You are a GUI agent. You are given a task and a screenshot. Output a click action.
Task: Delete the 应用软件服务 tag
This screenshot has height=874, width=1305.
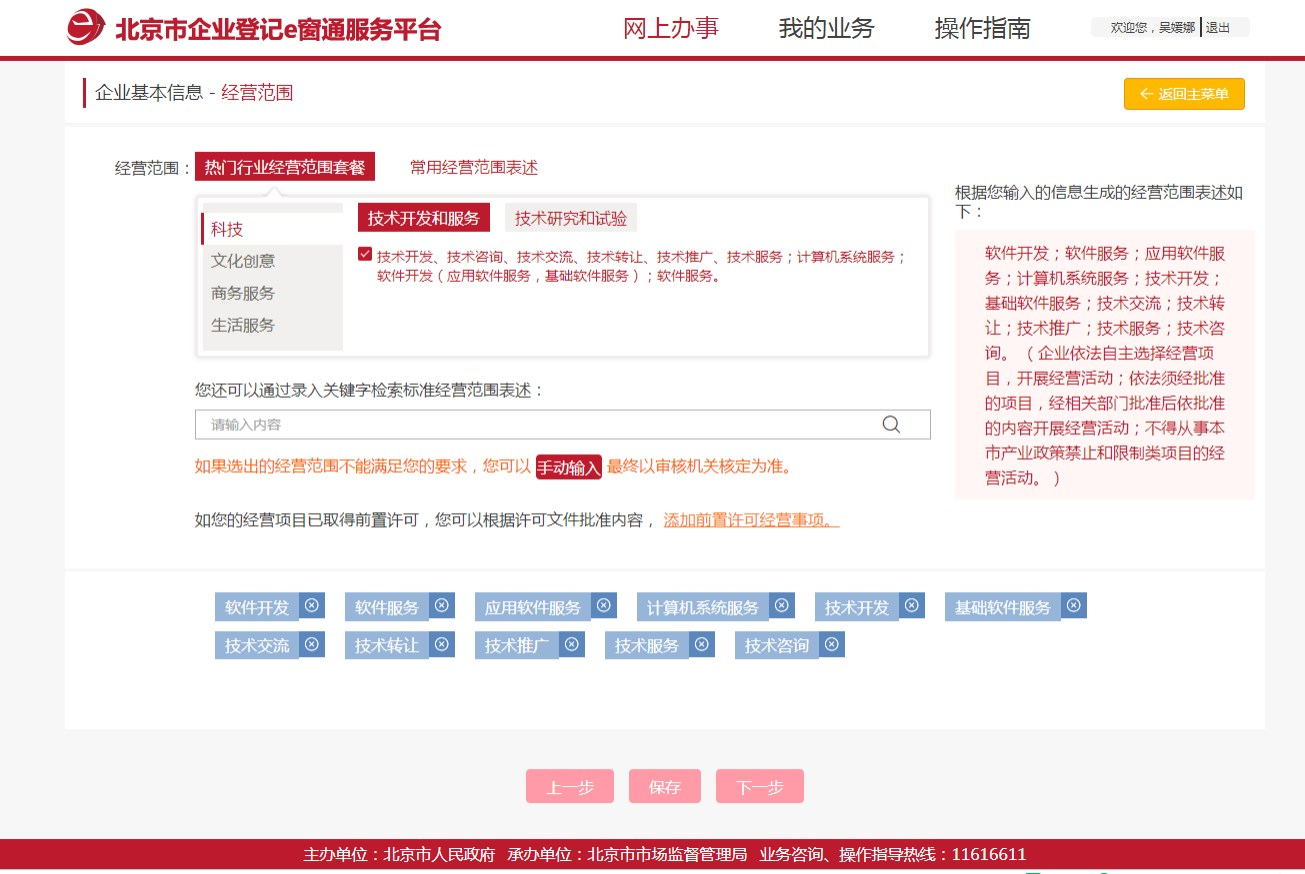pyautogui.click(x=604, y=606)
